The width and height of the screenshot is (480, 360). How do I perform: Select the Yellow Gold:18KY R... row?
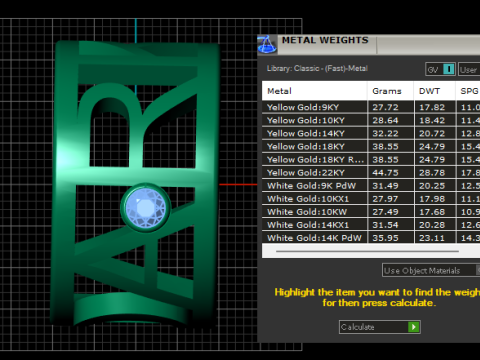[x=371, y=159]
